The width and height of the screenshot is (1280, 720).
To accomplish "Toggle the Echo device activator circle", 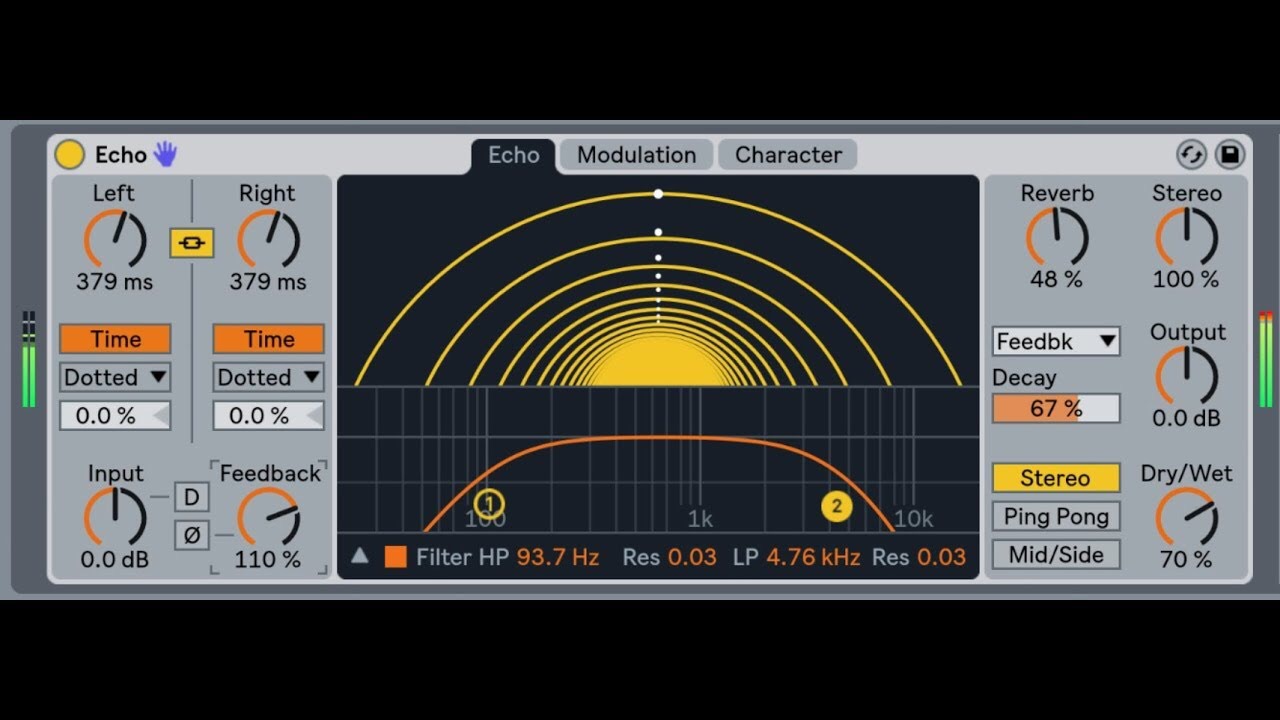I will [x=69, y=154].
